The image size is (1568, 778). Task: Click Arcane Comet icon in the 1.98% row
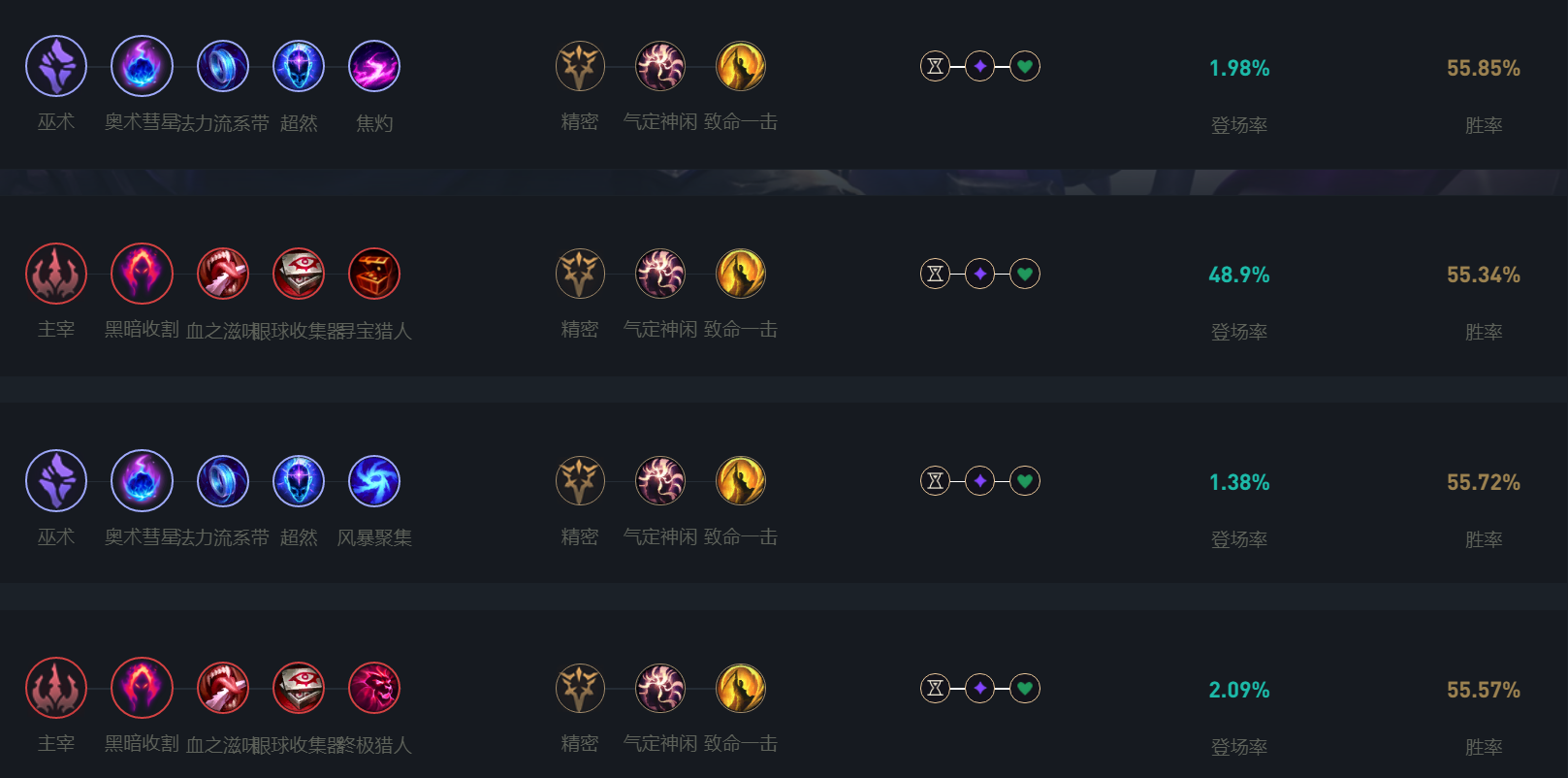click(x=142, y=66)
